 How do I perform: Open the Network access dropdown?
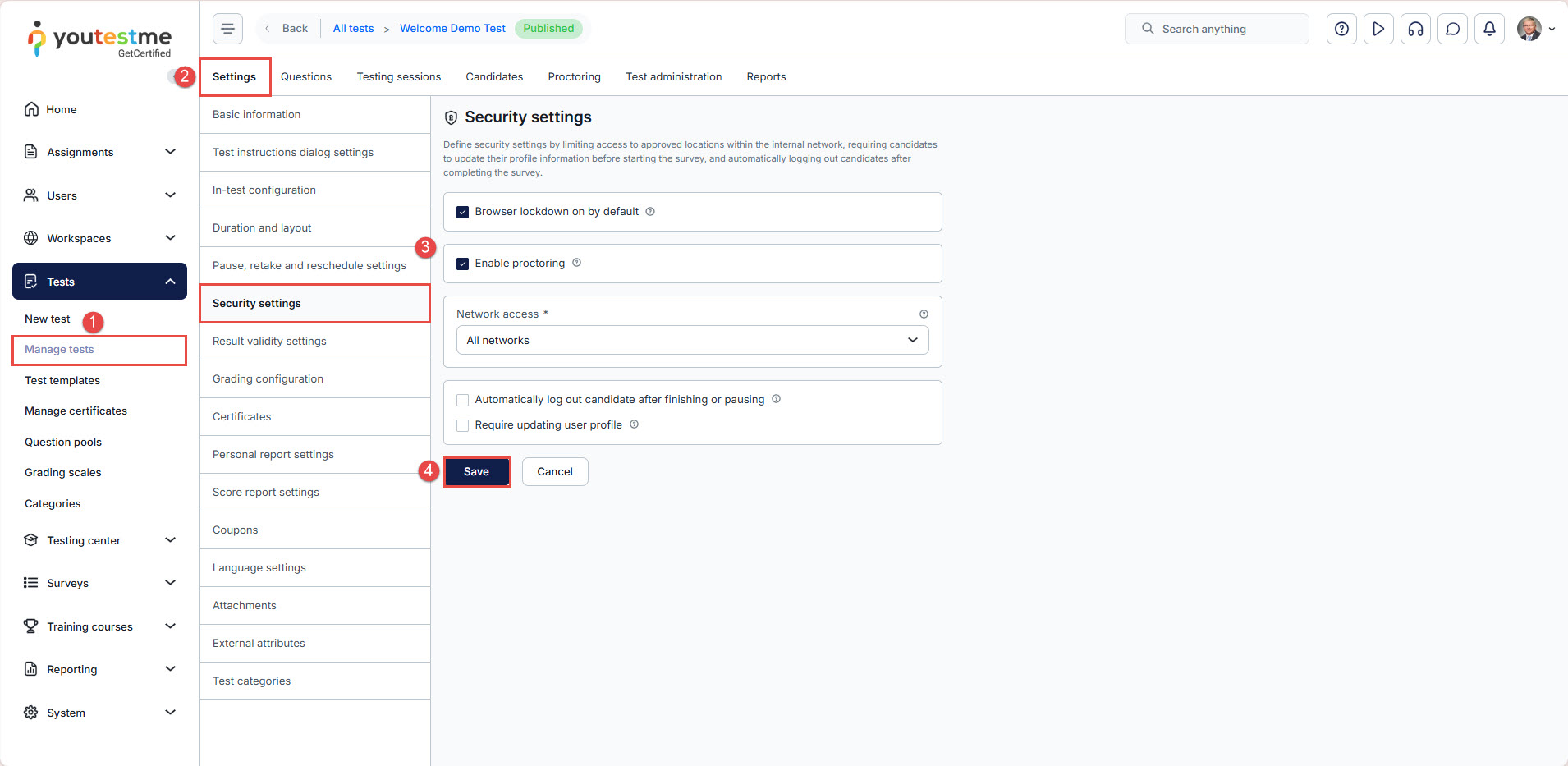point(692,340)
